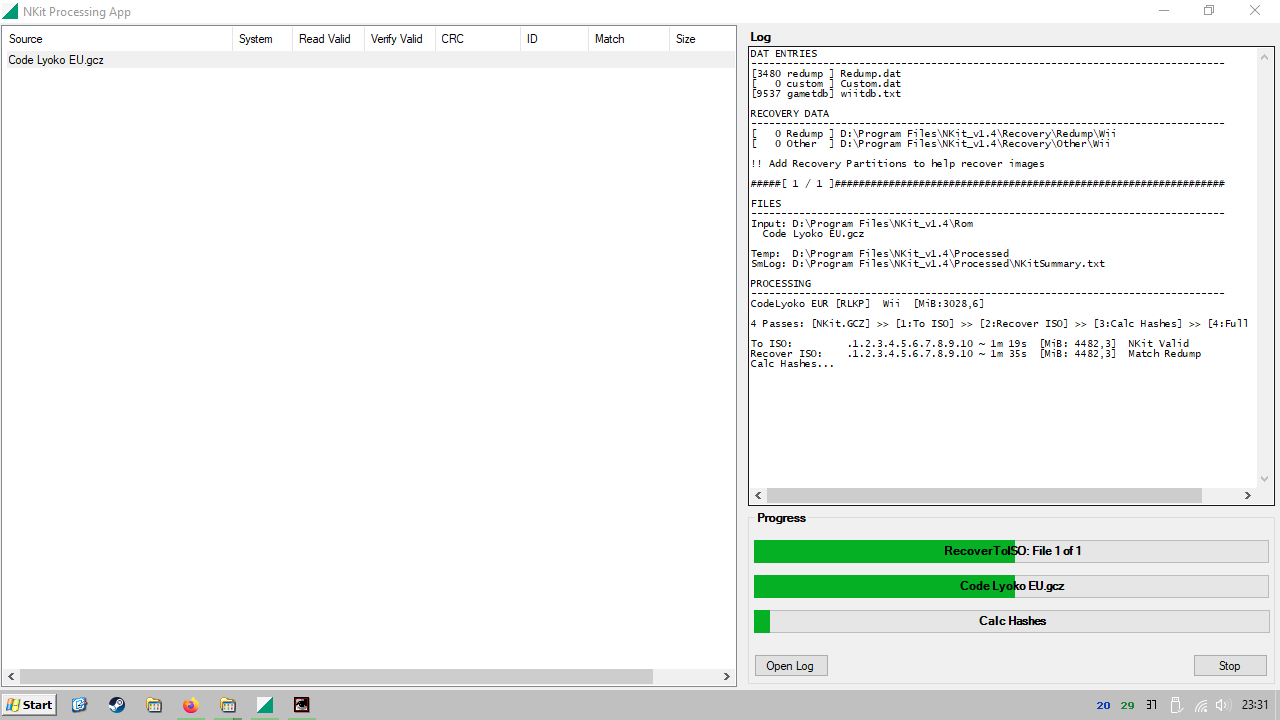
Task: Click the blue 20 temperature tray icon
Action: click(1103, 705)
